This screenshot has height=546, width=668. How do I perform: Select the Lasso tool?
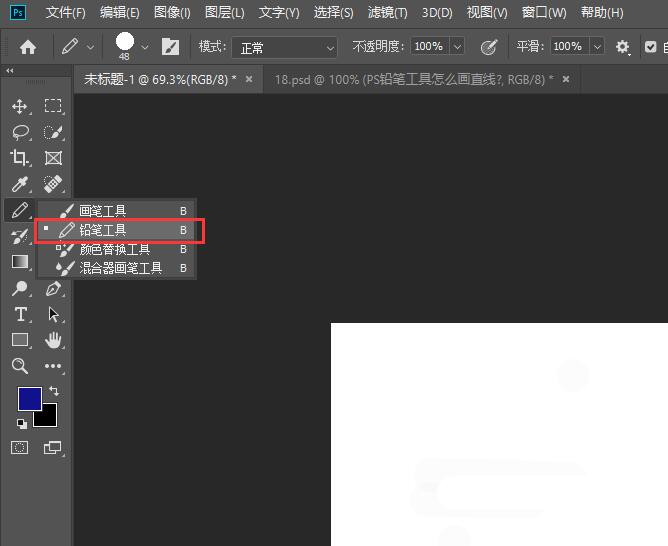coord(20,132)
